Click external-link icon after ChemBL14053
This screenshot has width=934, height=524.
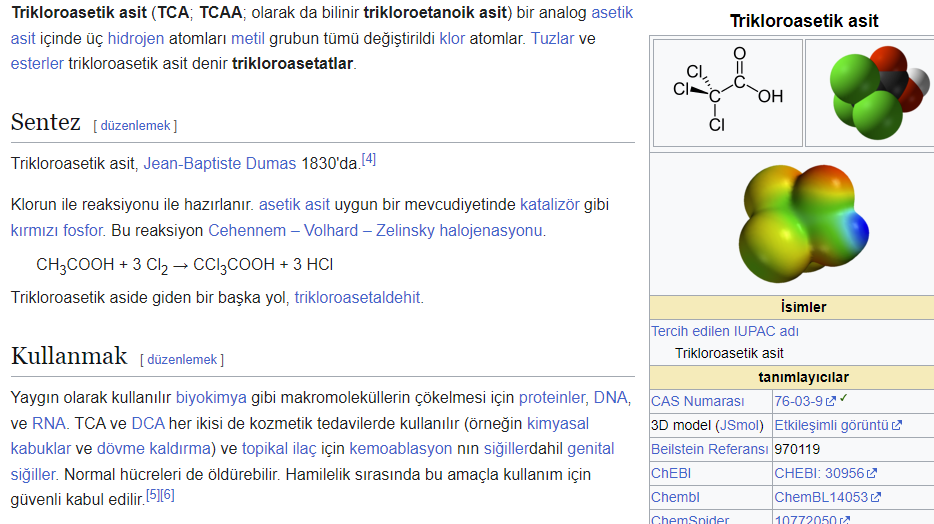[x=876, y=498]
